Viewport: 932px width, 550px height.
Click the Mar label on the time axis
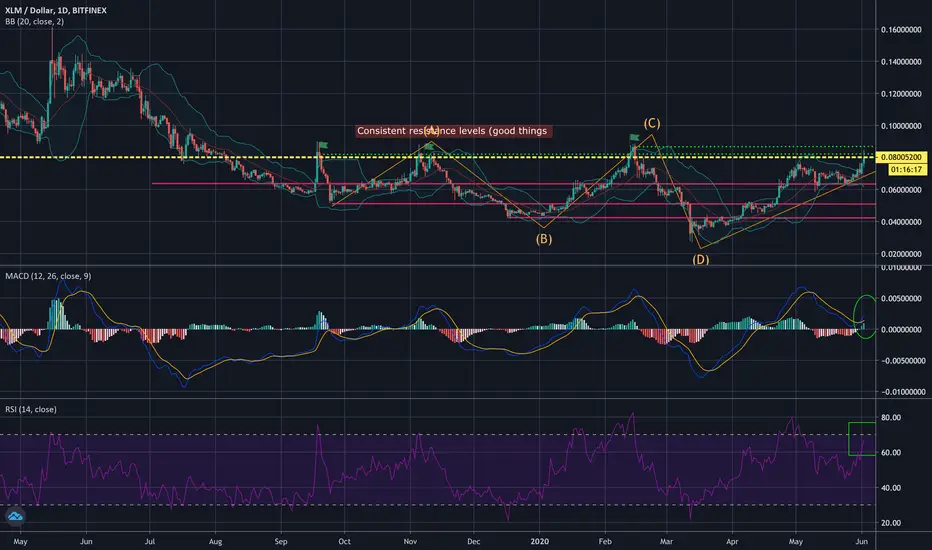click(x=666, y=542)
